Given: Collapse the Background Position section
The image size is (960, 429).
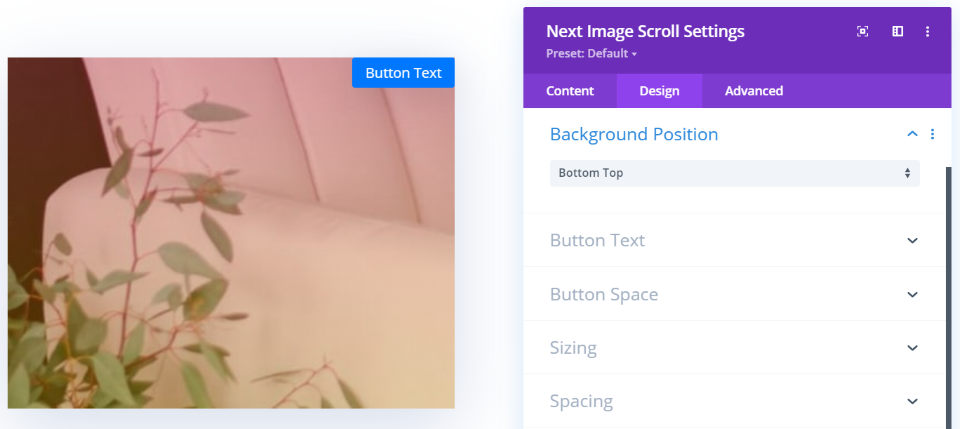Looking at the screenshot, I should [912, 134].
